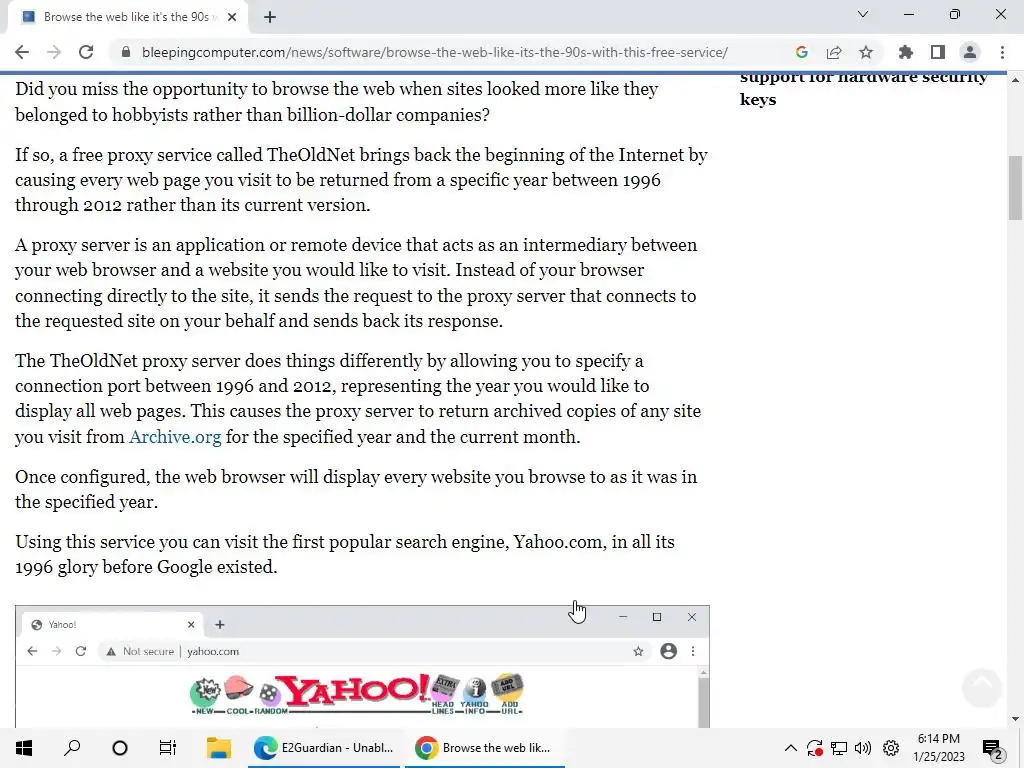1024x768 pixels.
Task: Open the tab search chevron
Action: (x=863, y=14)
